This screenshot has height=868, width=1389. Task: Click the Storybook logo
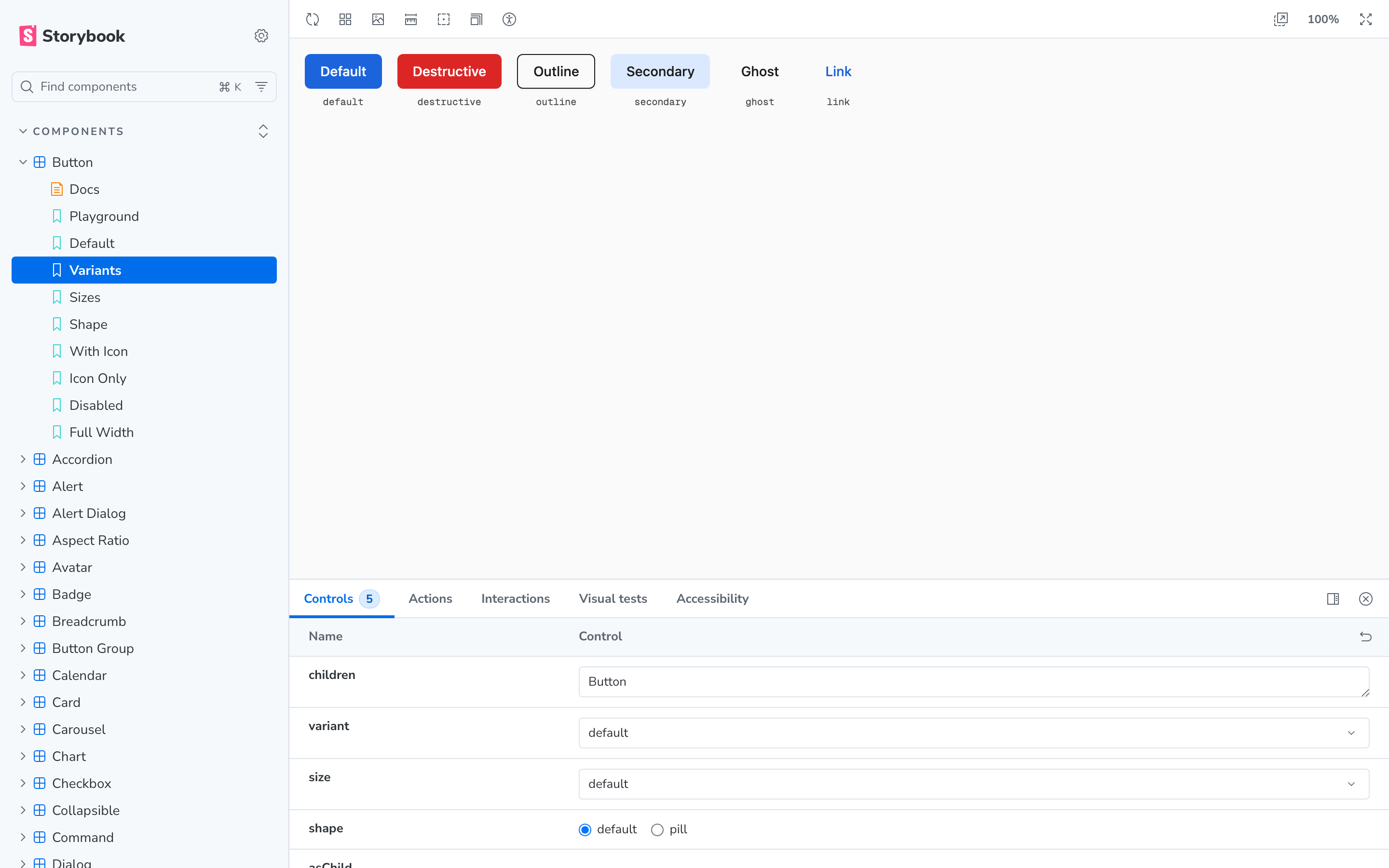72,36
